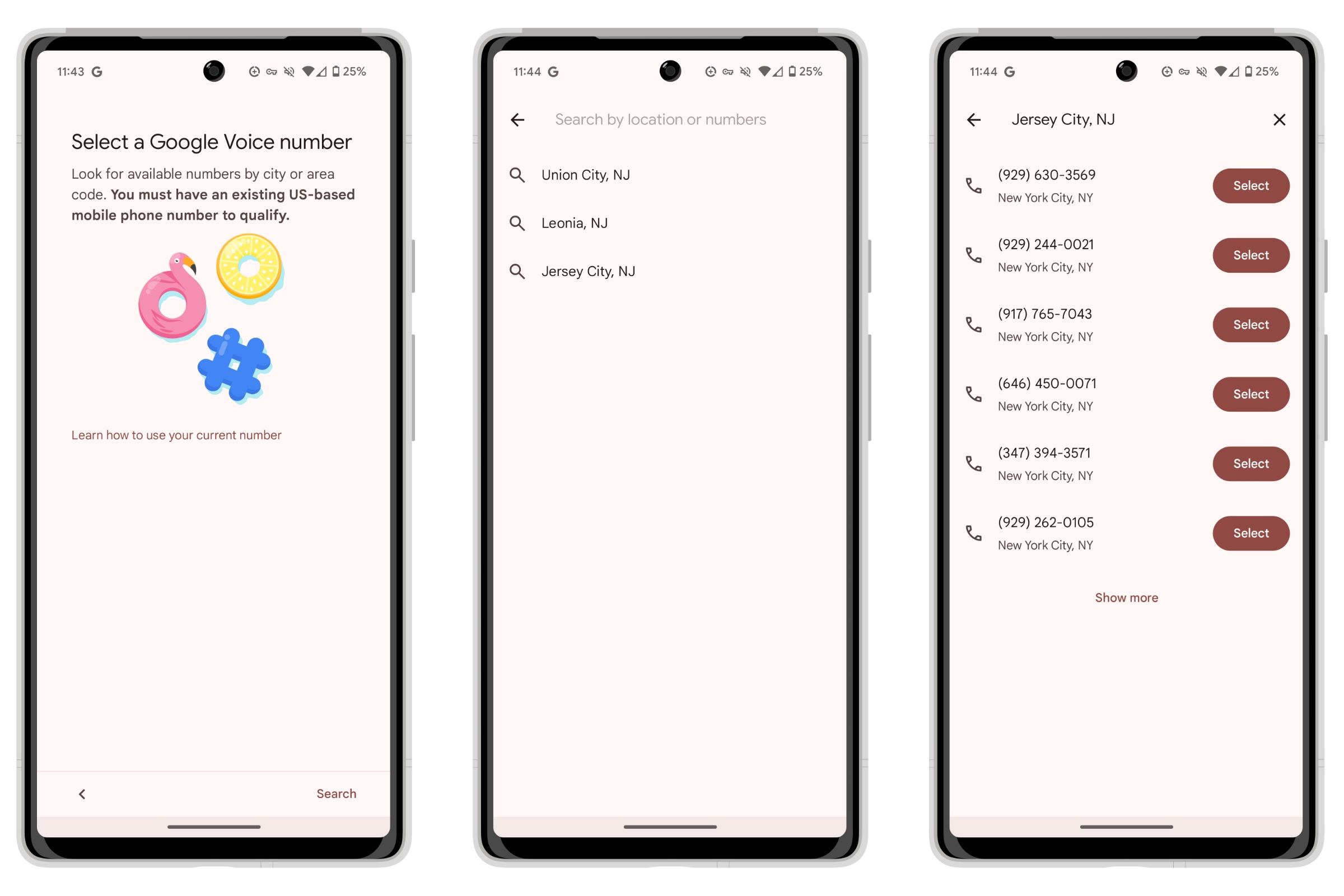Navigate back from Jersey City results
The width and height of the screenshot is (1344, 896).
[975, 119]
